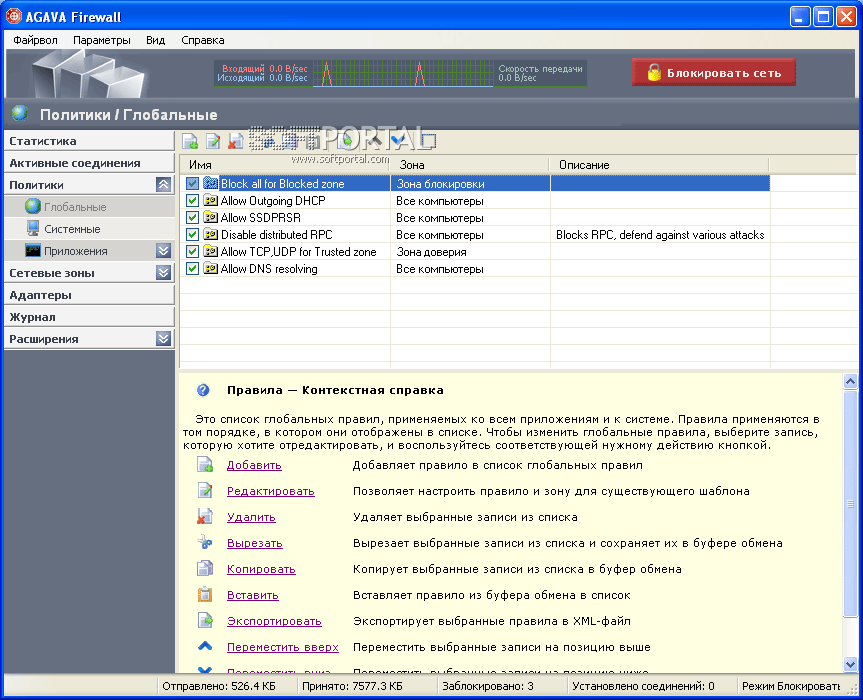The image size is (863, 700).
Task: Disable the Allow DNS resolving rule
Action: (193, 269)
